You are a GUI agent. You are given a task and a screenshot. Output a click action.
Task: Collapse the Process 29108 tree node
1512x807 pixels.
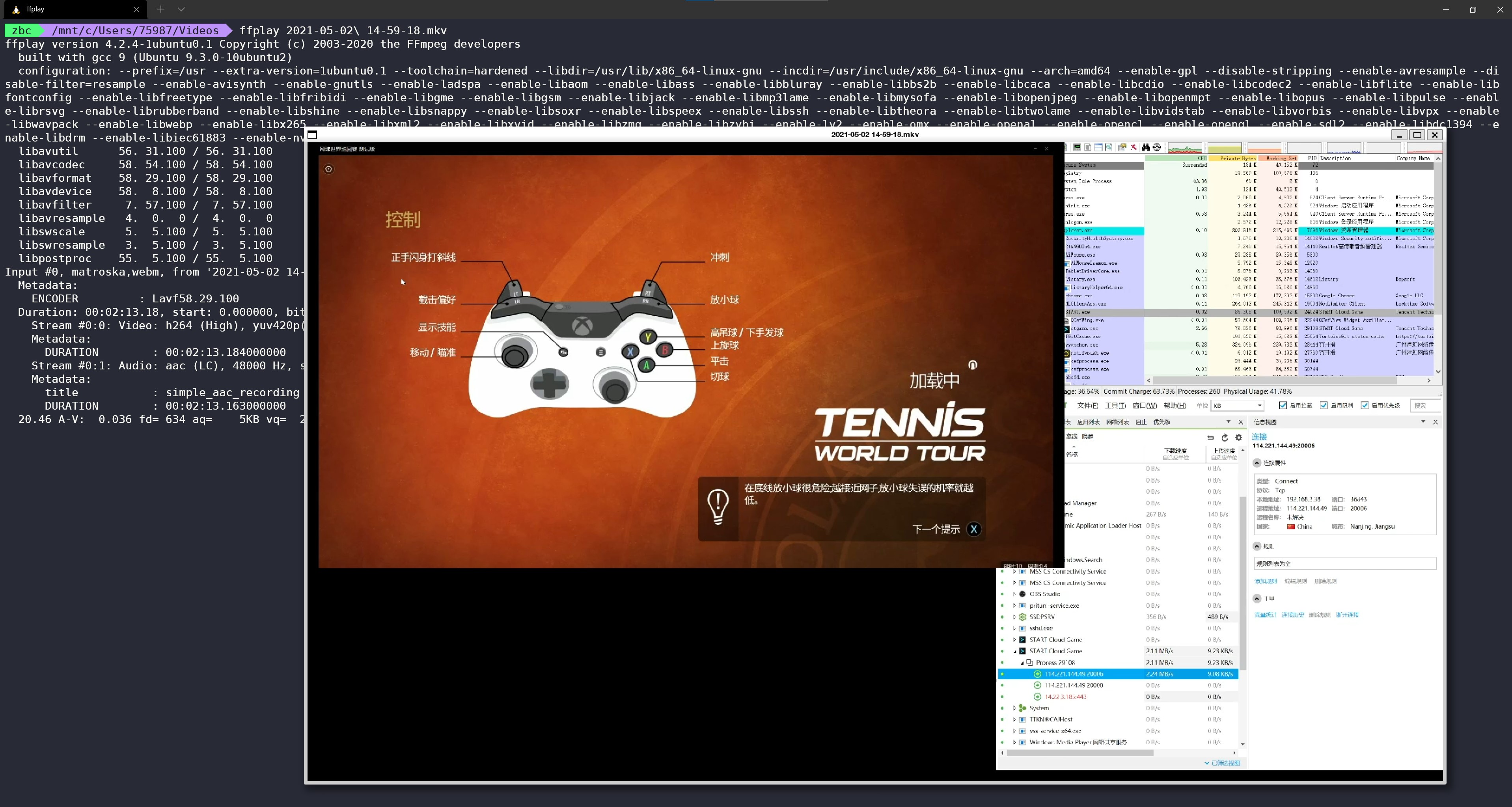[x=1022, y=663]
